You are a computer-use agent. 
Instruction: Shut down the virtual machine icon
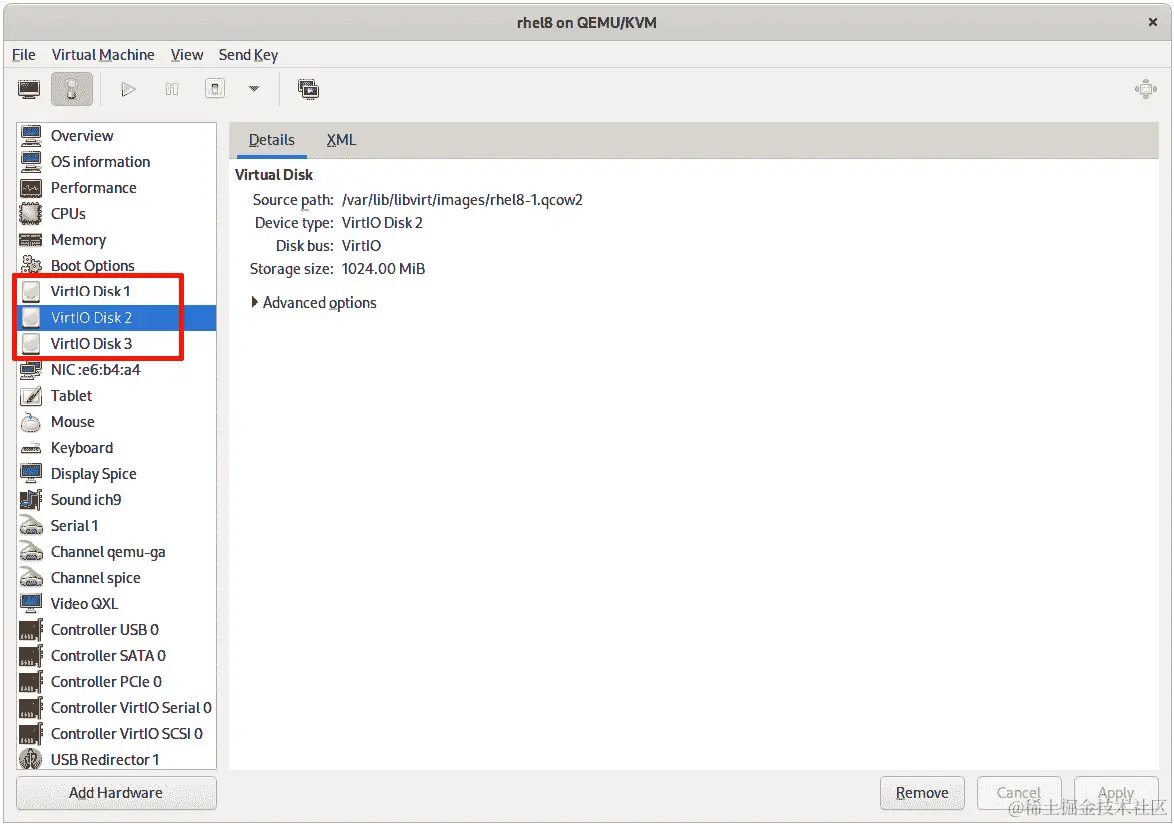(215, 90)
